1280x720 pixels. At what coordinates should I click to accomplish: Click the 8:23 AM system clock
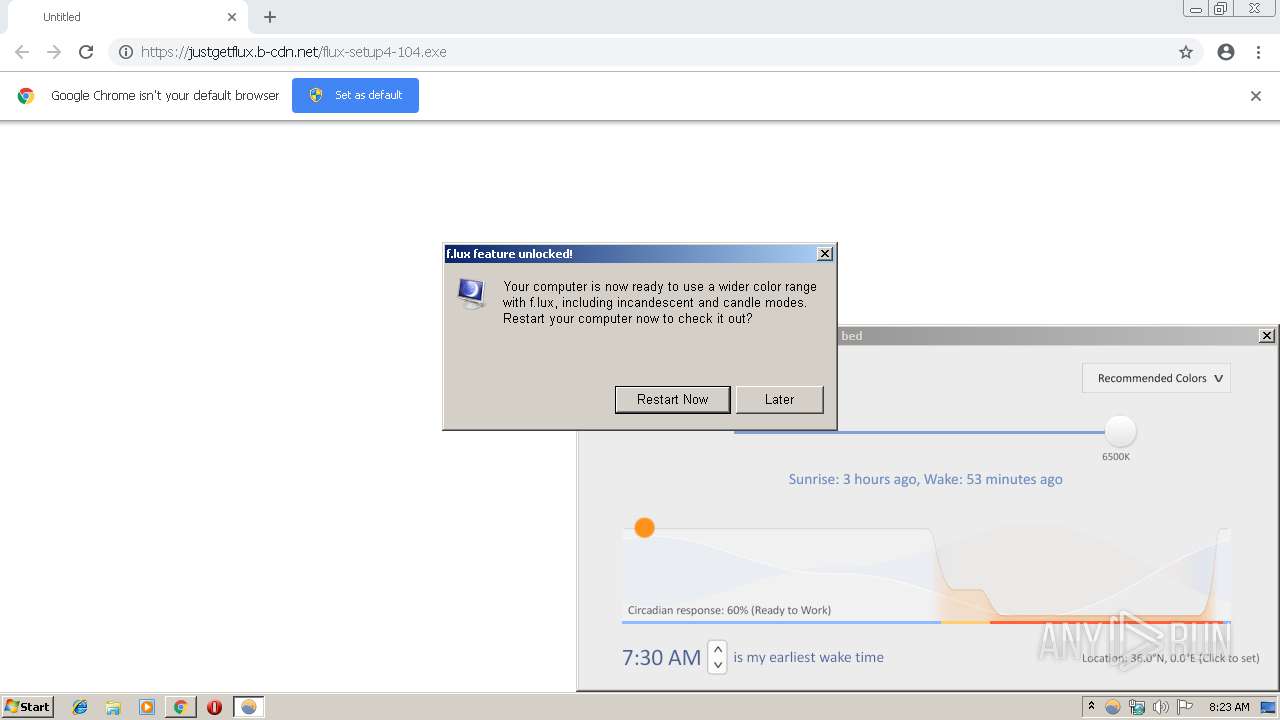coord(1229,707)
